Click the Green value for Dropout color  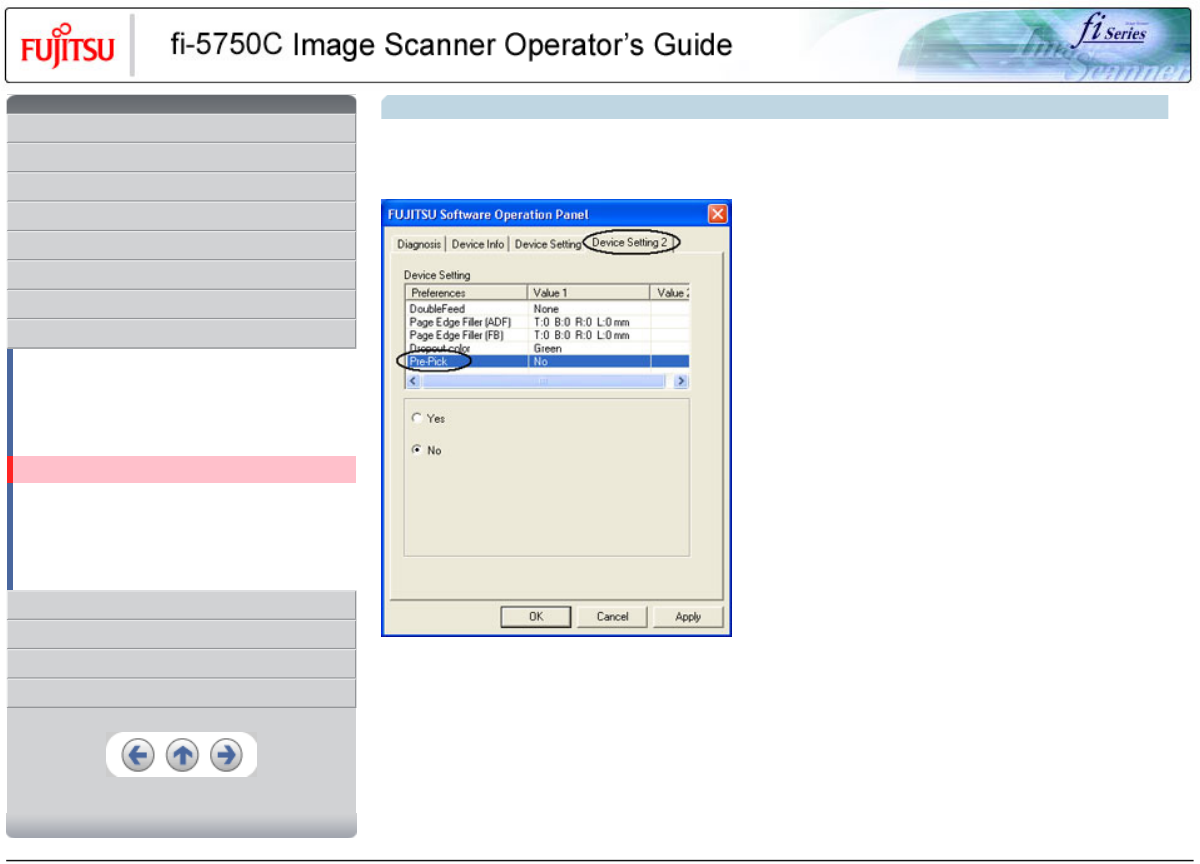click(548, 348)
